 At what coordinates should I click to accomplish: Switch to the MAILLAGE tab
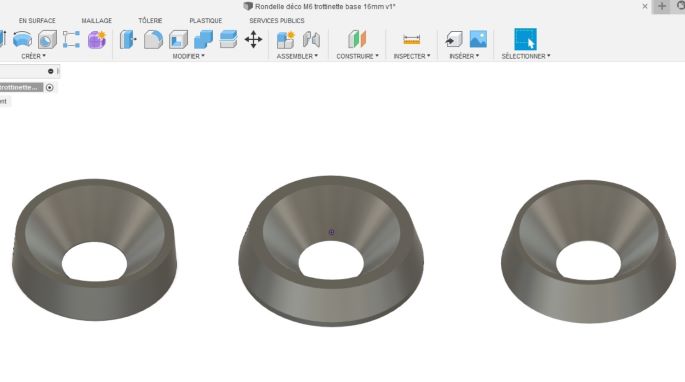(x=97, y=21)
